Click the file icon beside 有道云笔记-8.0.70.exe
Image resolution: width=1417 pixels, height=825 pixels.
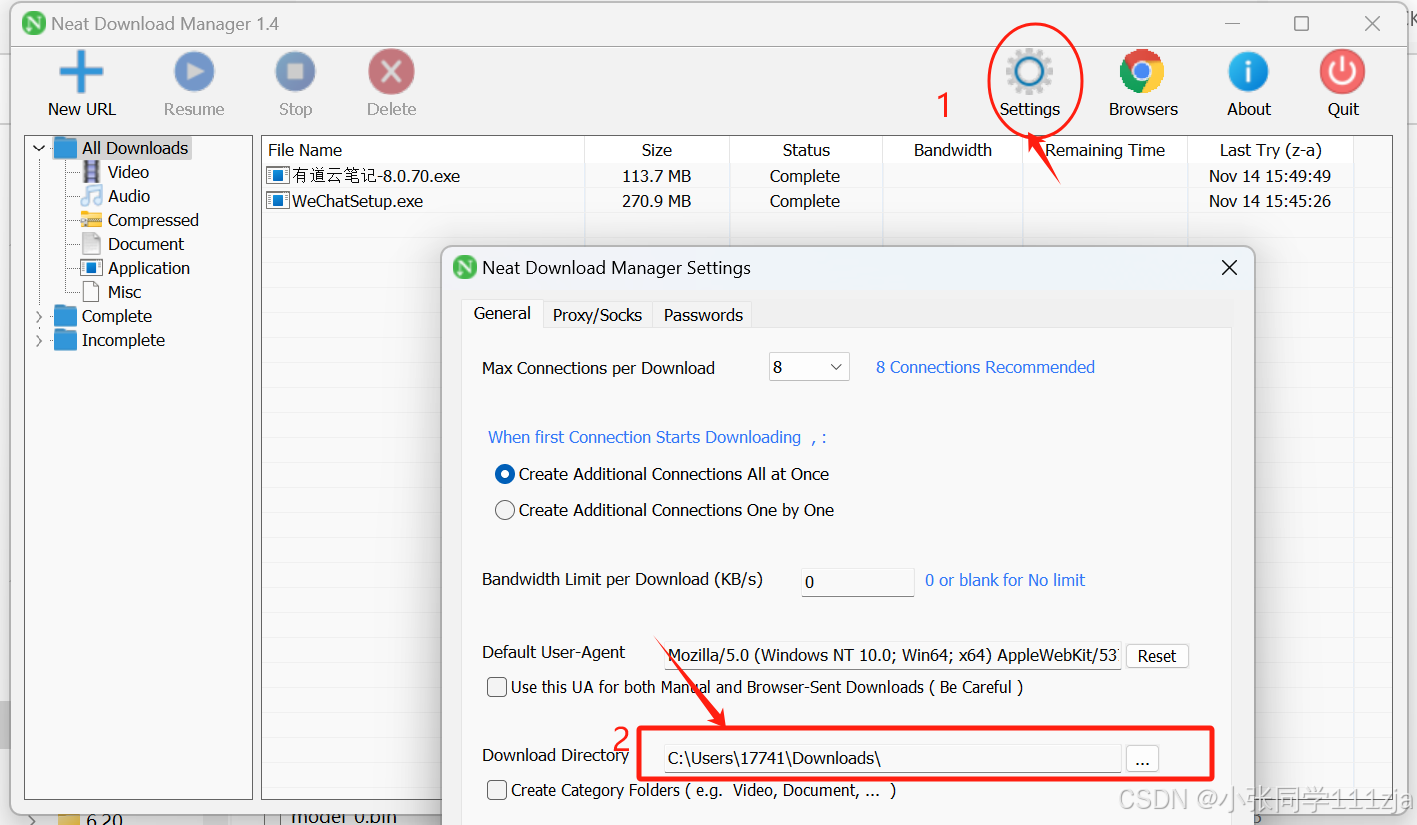pos(277,176)
